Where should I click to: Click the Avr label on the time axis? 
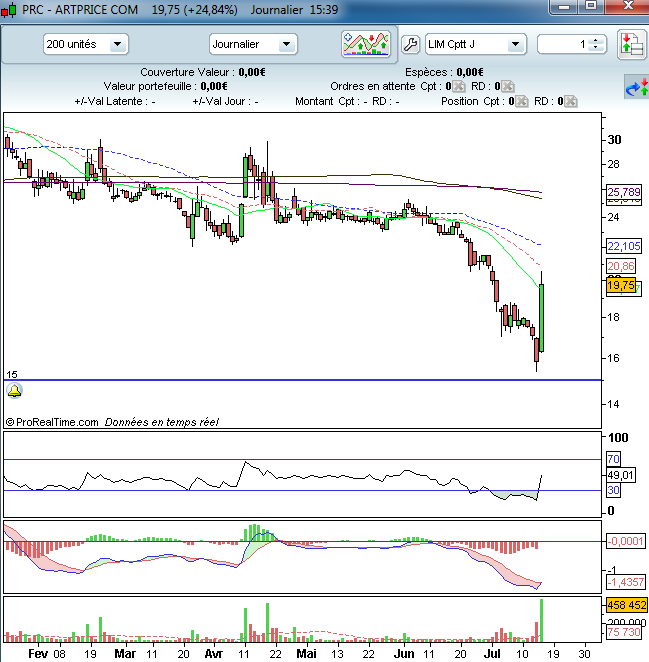pos(213,654)
